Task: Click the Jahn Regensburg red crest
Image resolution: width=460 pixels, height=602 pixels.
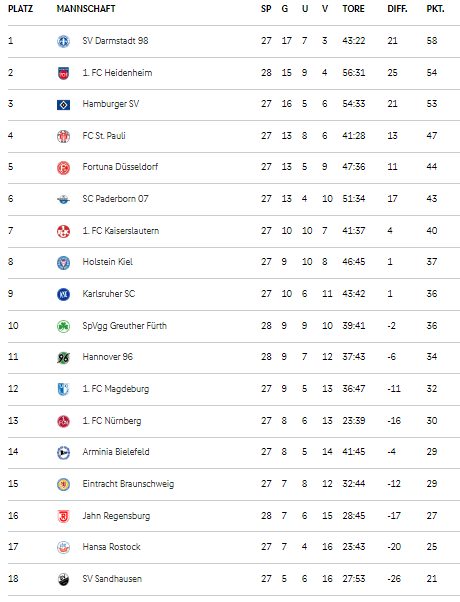Action: click(63, 516)
